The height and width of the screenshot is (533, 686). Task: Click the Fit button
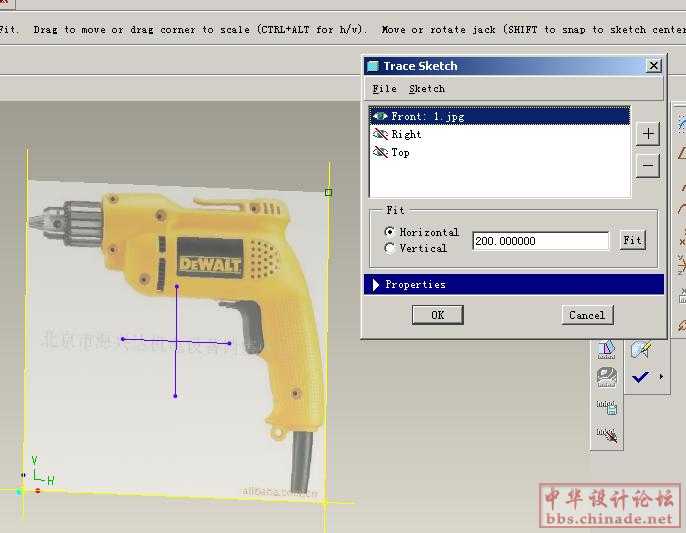[633, 240]
